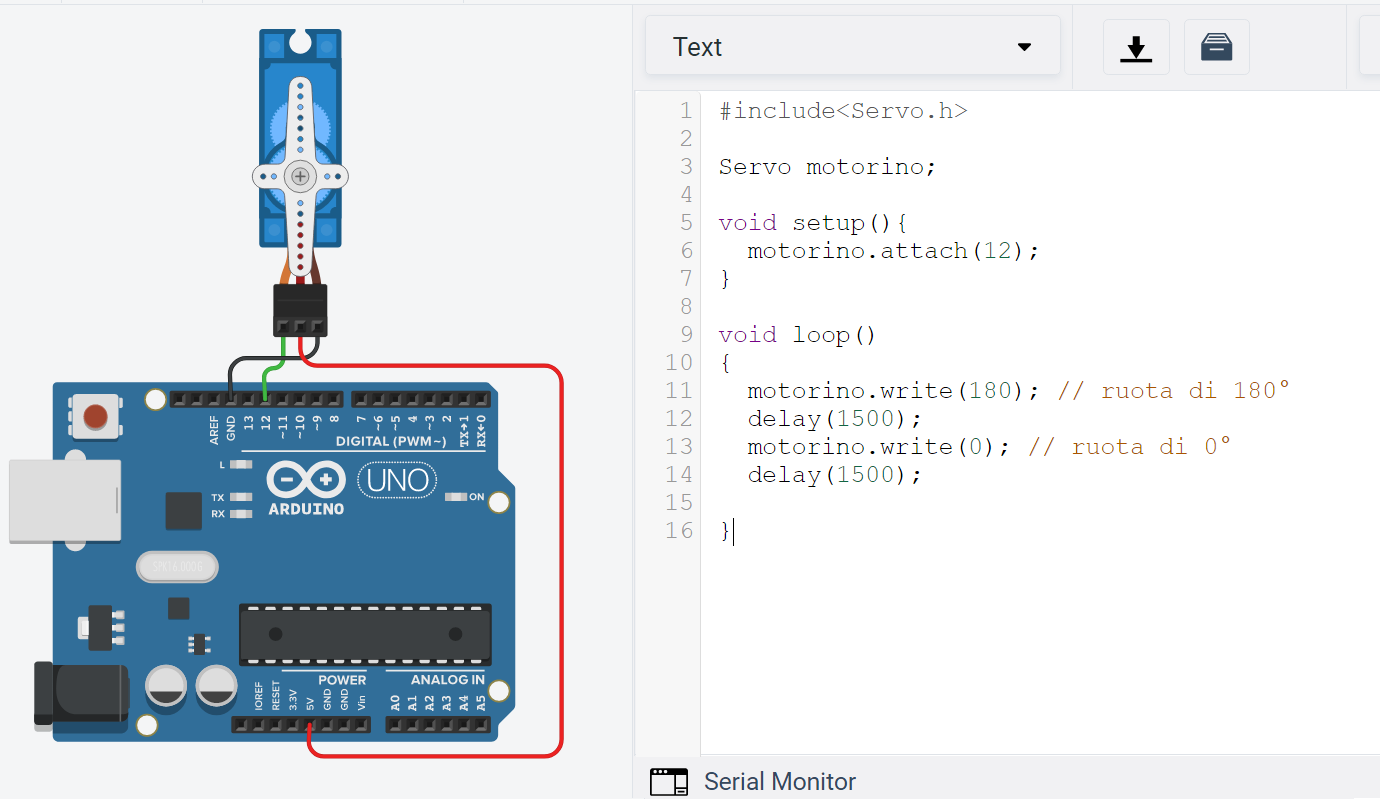Click code line 'motorino.attach(12);'
Screen dimensions: 1380x799
[x=894, y=250]
